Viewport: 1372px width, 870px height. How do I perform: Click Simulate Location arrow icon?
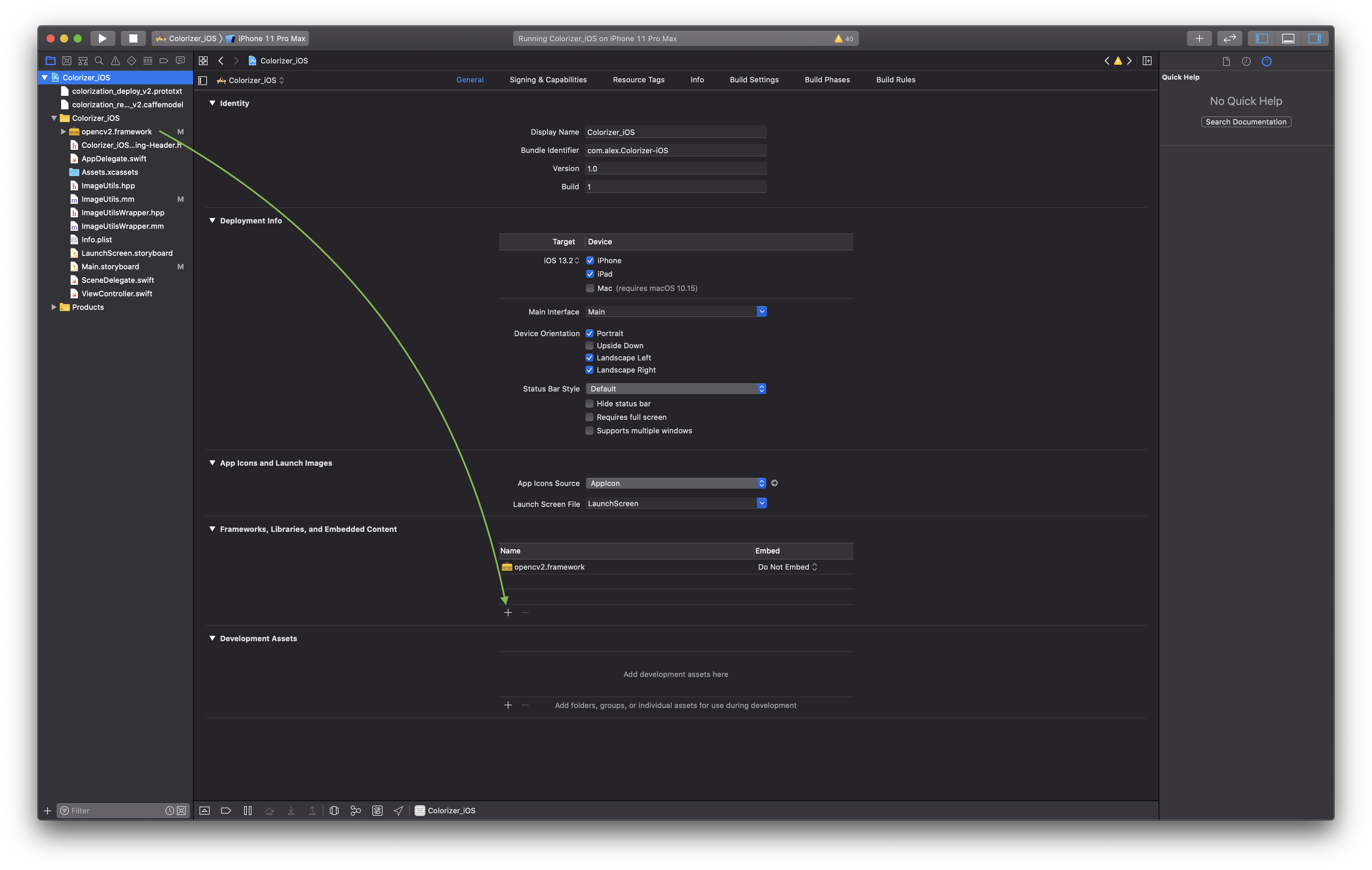[x=398, y=810]
